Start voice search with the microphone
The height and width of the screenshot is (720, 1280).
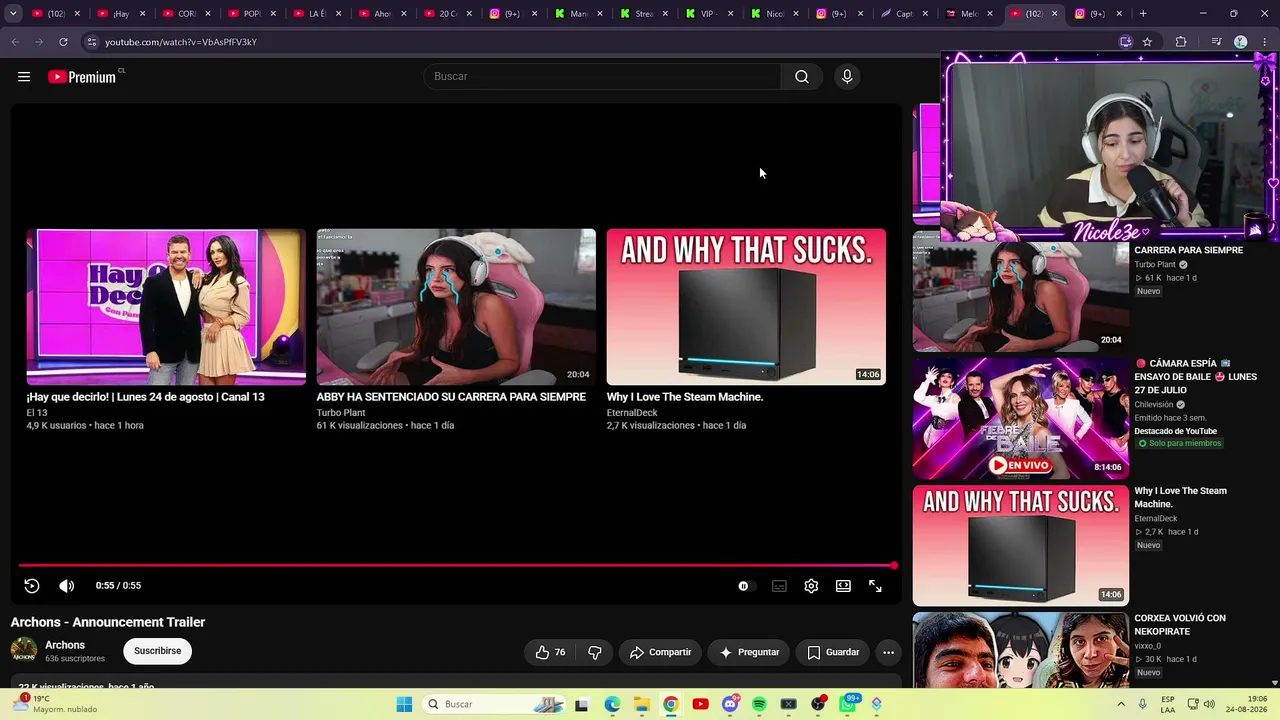(847, 77)
